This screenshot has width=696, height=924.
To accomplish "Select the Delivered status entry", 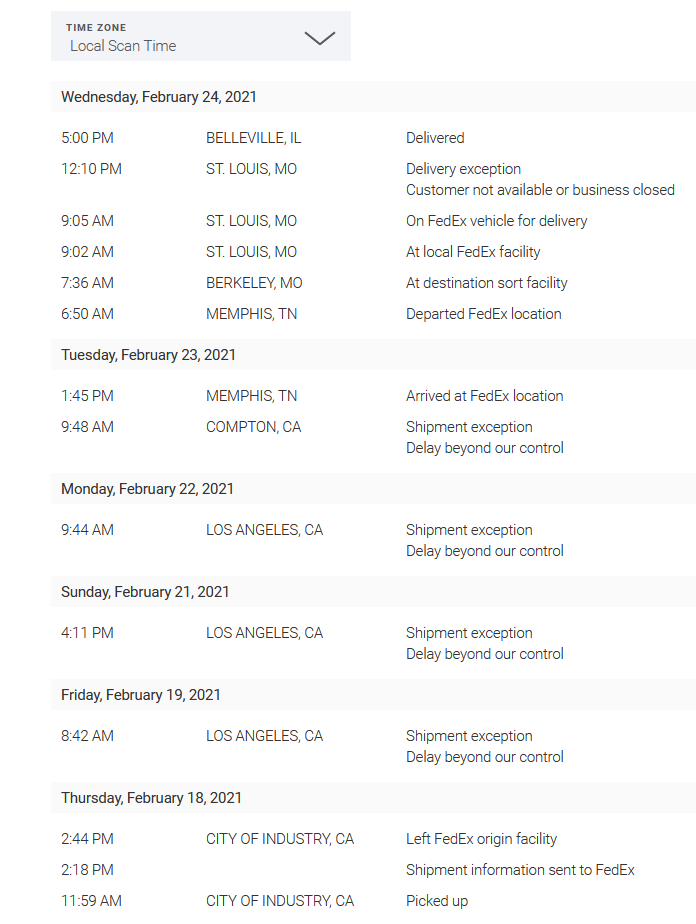I will [437, 137].
